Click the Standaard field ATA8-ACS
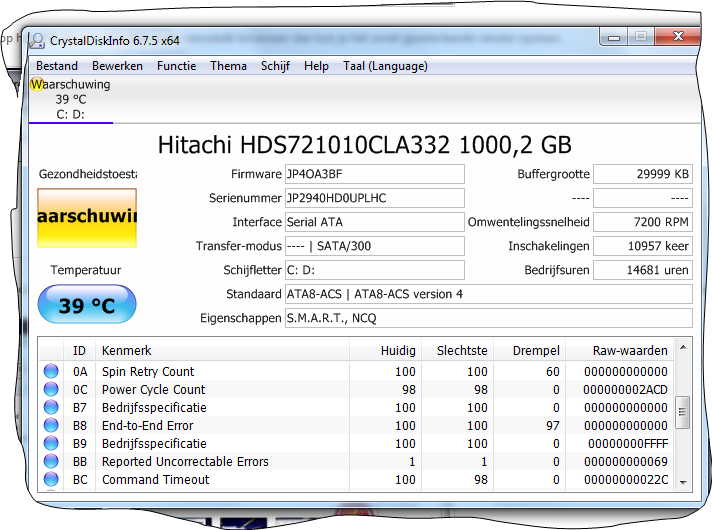This screenshot has height=530, width=712. pos(489,294)
